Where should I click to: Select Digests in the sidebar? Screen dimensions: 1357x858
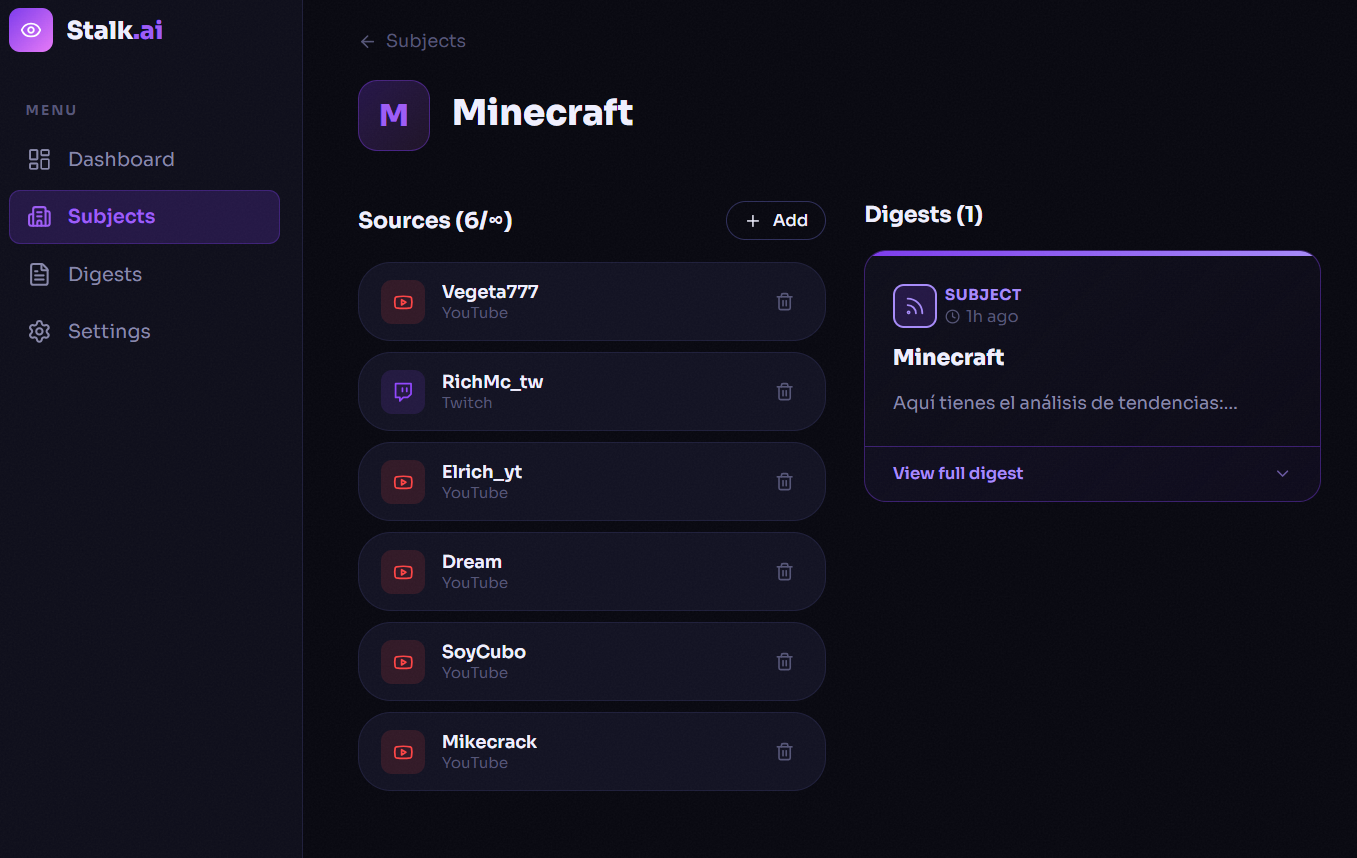pyautogui.click(x=104, y=275)
